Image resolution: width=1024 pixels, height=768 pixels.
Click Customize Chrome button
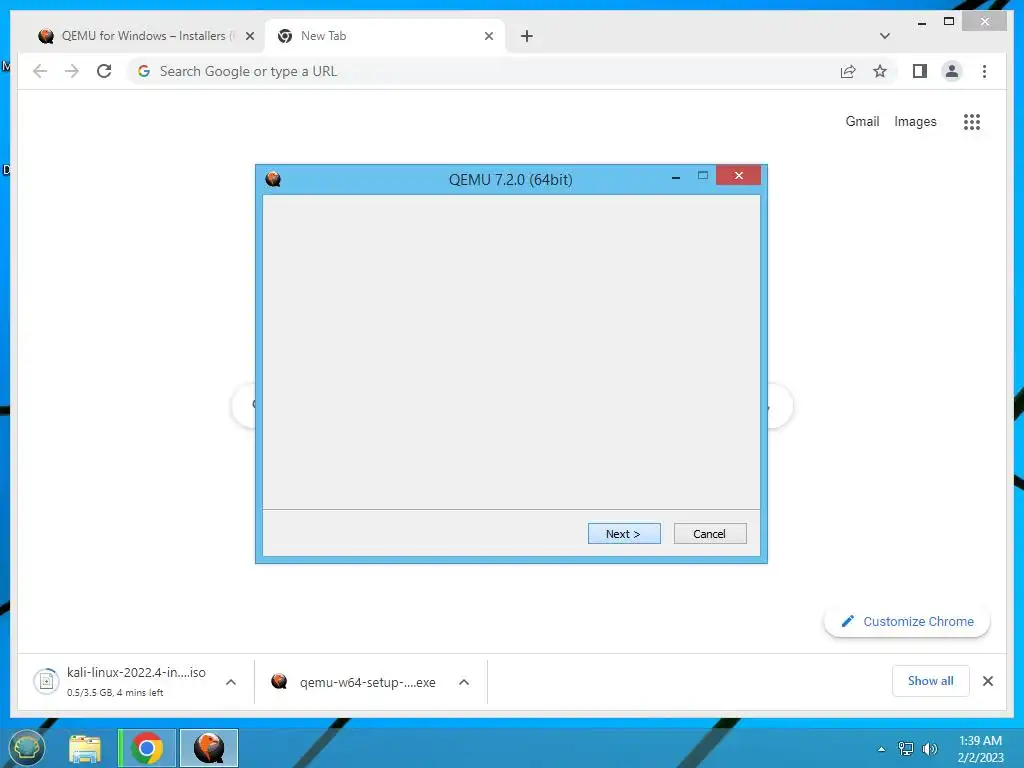click(x=907, y=622)
